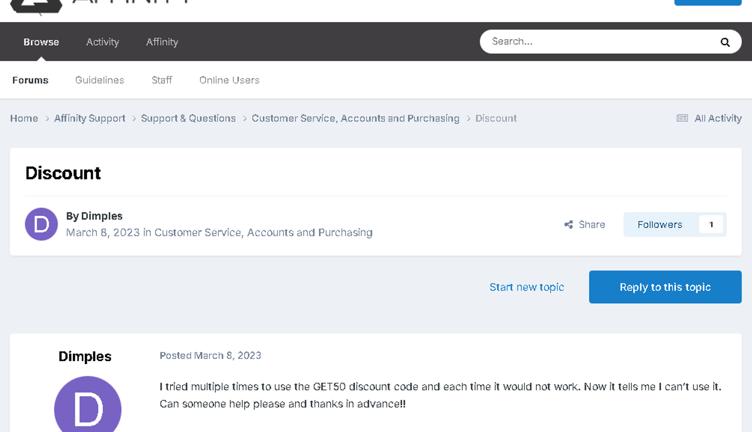Open the Guidelines sub-menu item
The image size is (752, 432).
coord(100,80)
